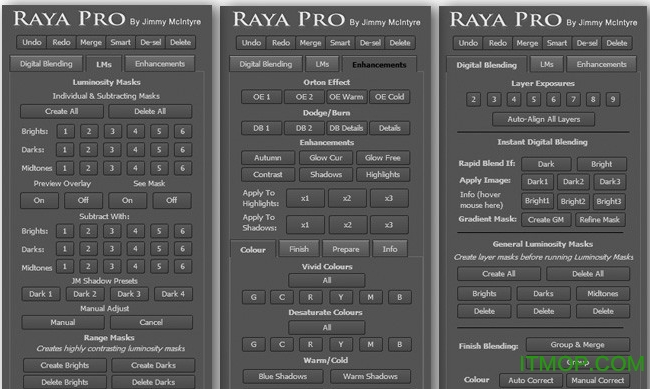Open the Prepare sub-tab
This screenshot has height=389, width=650.
(x=346, y=249)
